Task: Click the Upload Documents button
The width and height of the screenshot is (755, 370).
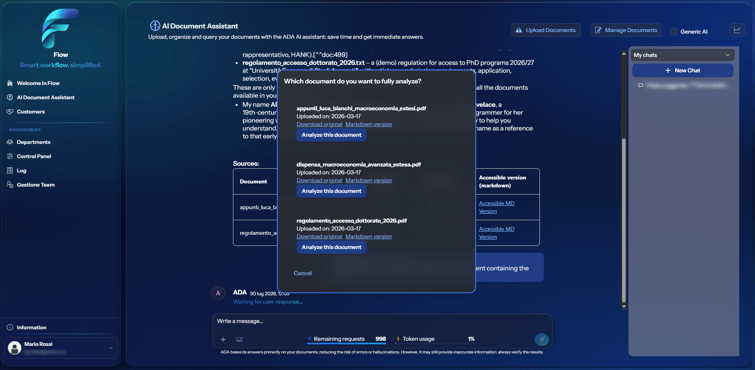Action: [x=546, y=30]
